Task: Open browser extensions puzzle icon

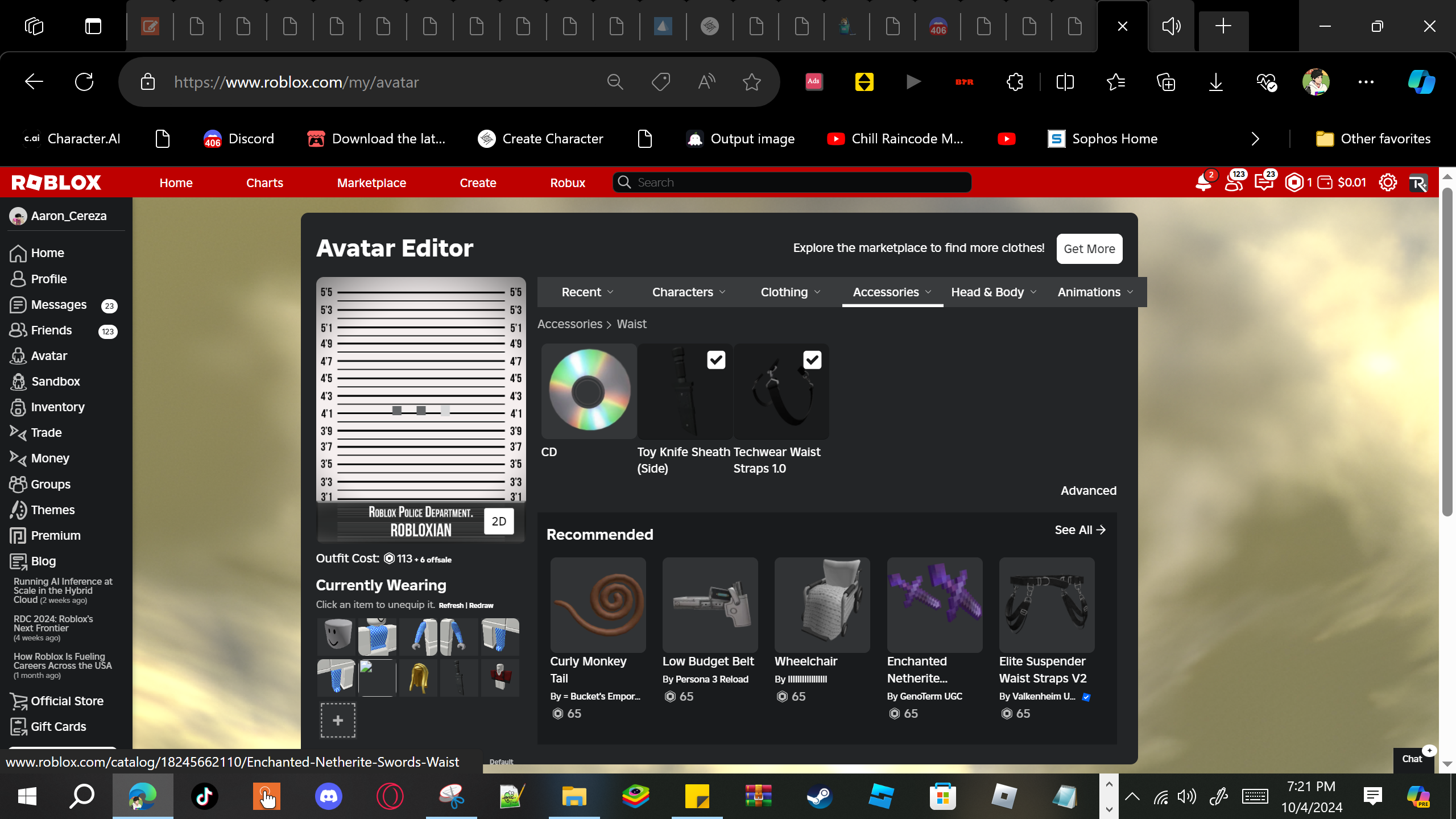Action: pos(1015,82)
